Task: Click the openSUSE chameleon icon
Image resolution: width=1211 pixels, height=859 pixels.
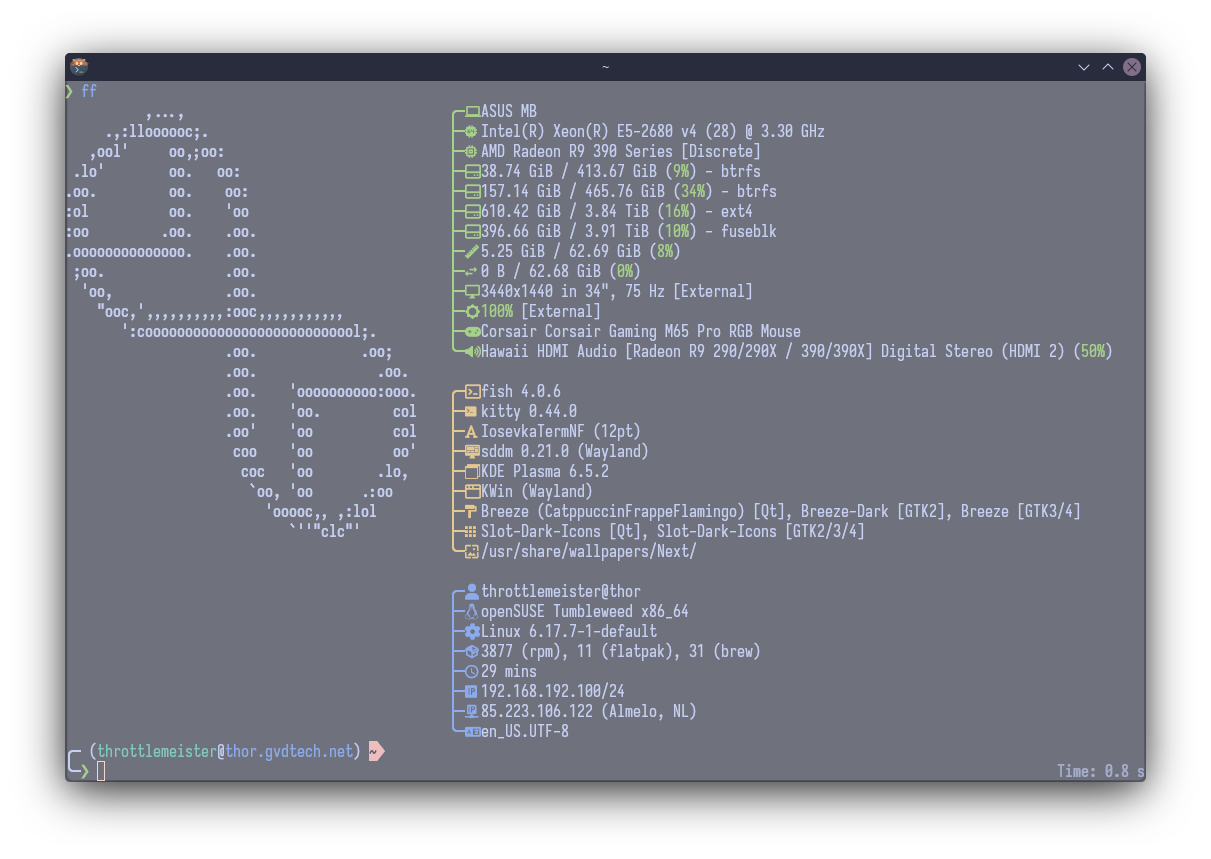Action: [x=469, y=611]
